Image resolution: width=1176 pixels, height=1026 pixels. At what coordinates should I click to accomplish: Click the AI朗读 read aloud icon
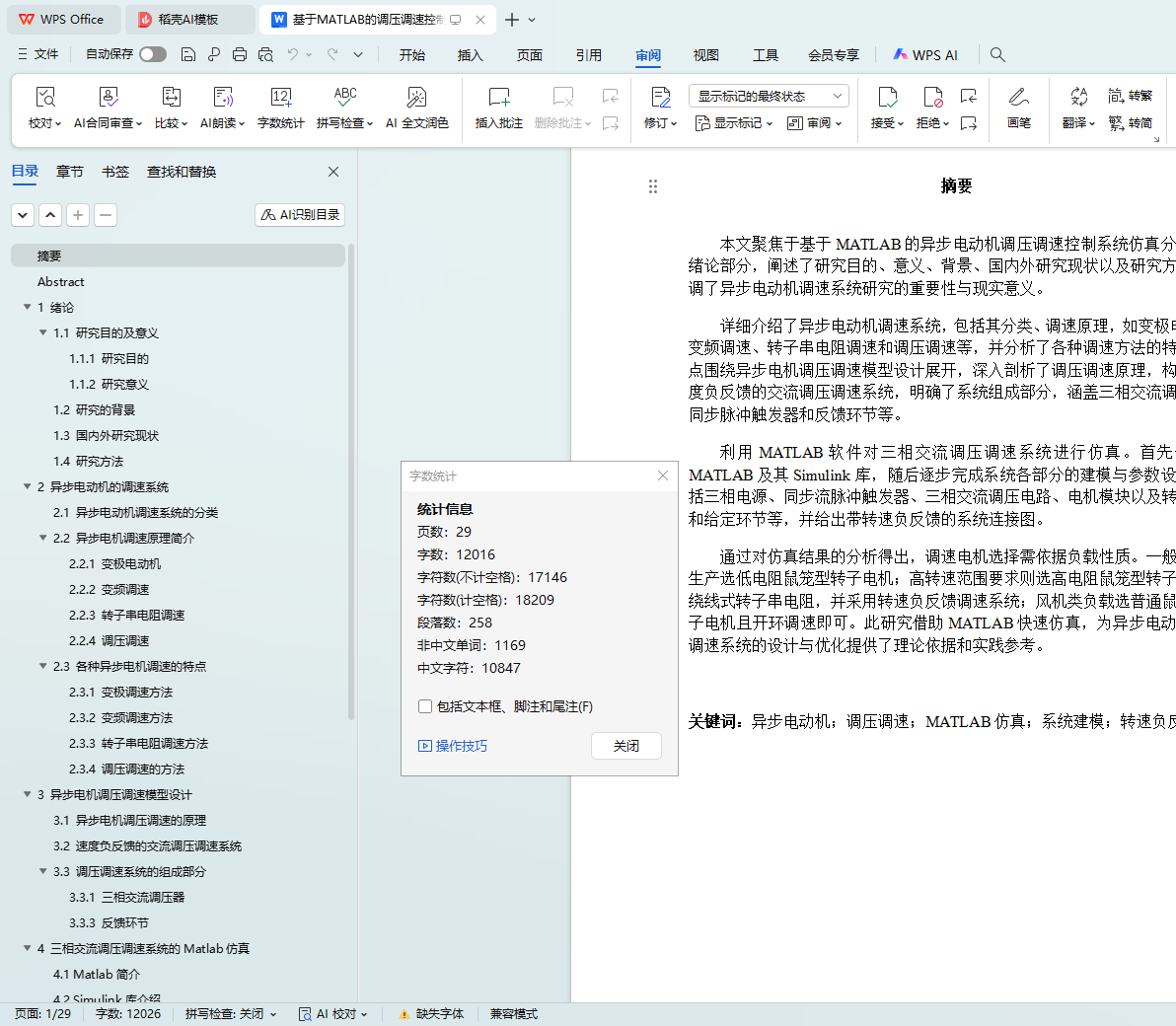tap(223, 98)
